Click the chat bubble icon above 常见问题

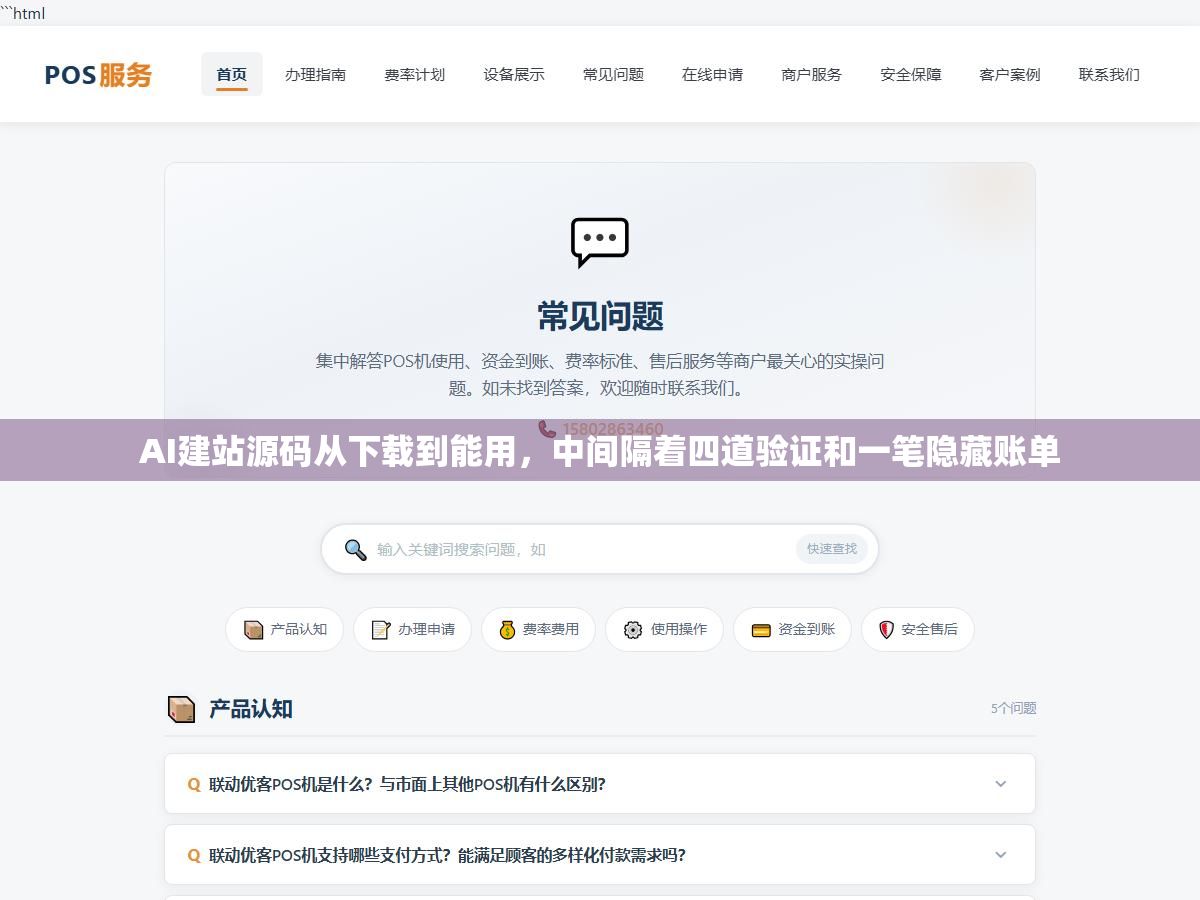(600, 242)
